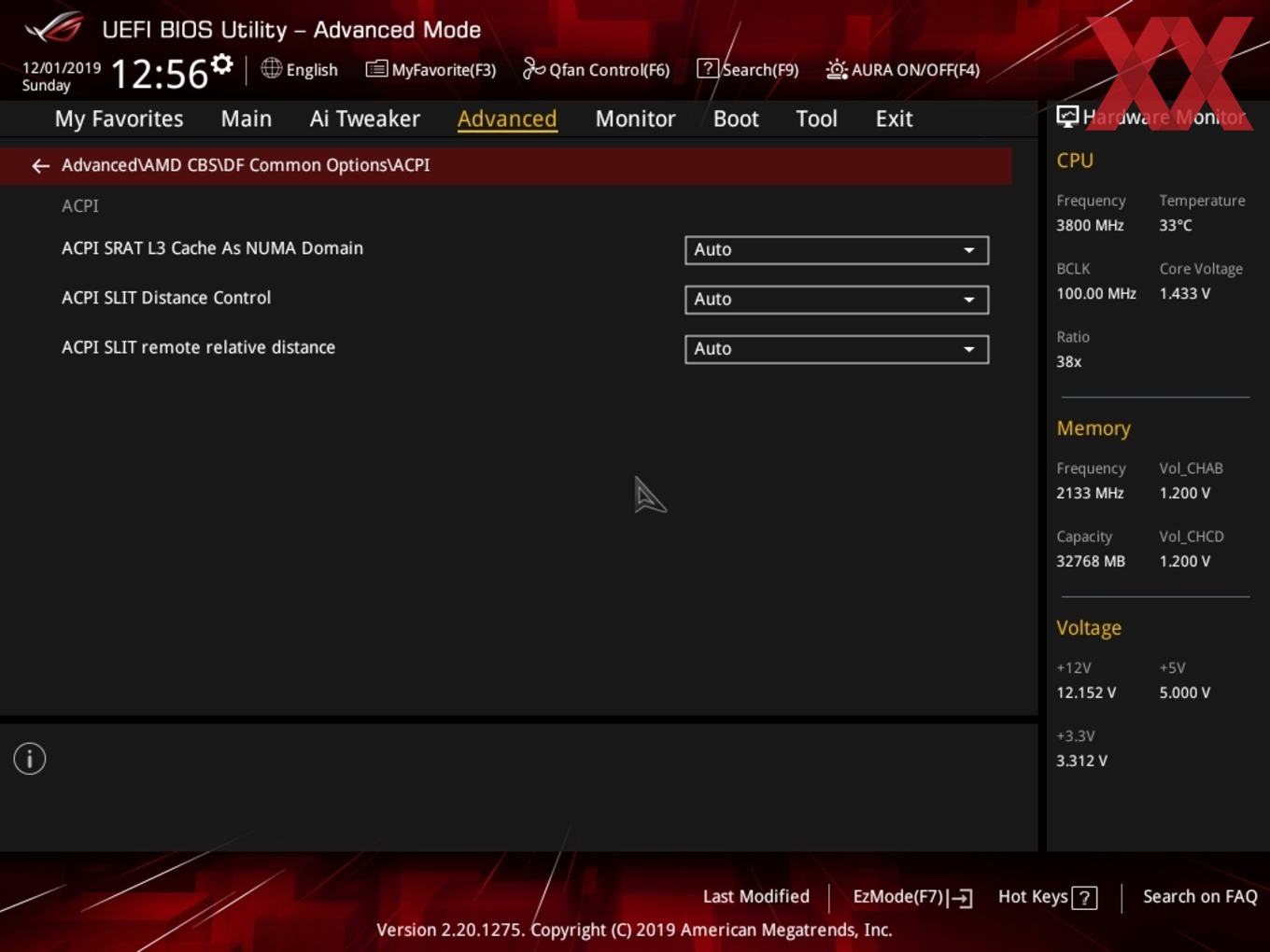Click the Hot Keys question mark box
This screenshot has height=952, width=1270.
(1084, 898)
